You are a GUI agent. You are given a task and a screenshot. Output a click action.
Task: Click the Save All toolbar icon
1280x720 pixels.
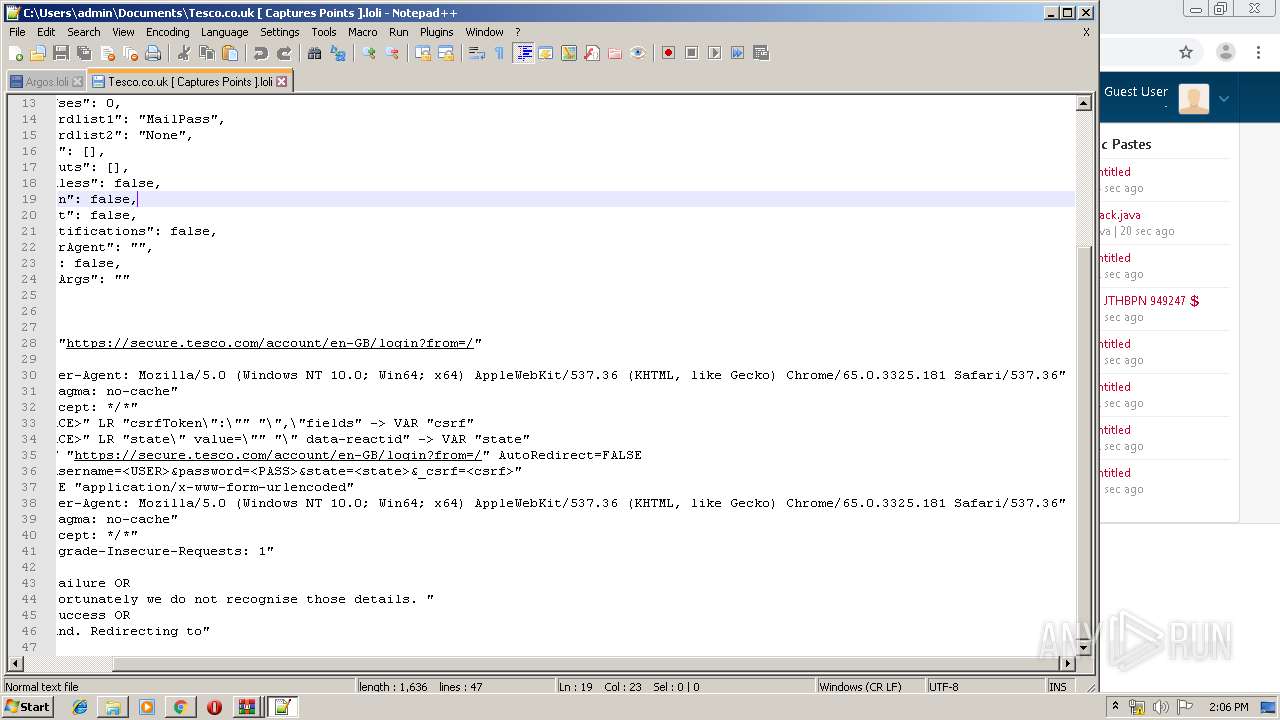coord(84,53)
